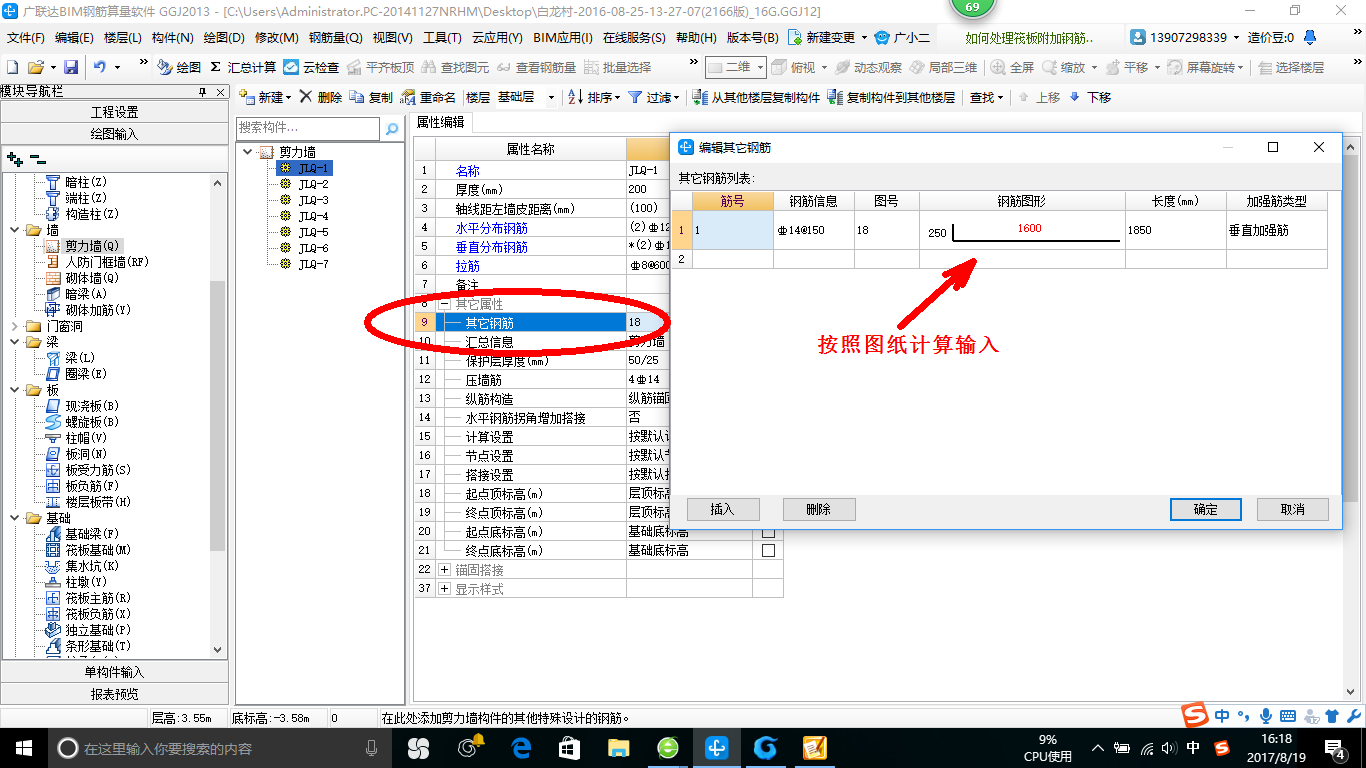Click the magnifier in component search box
The image size is (1366, 768).
click(392, 128)
